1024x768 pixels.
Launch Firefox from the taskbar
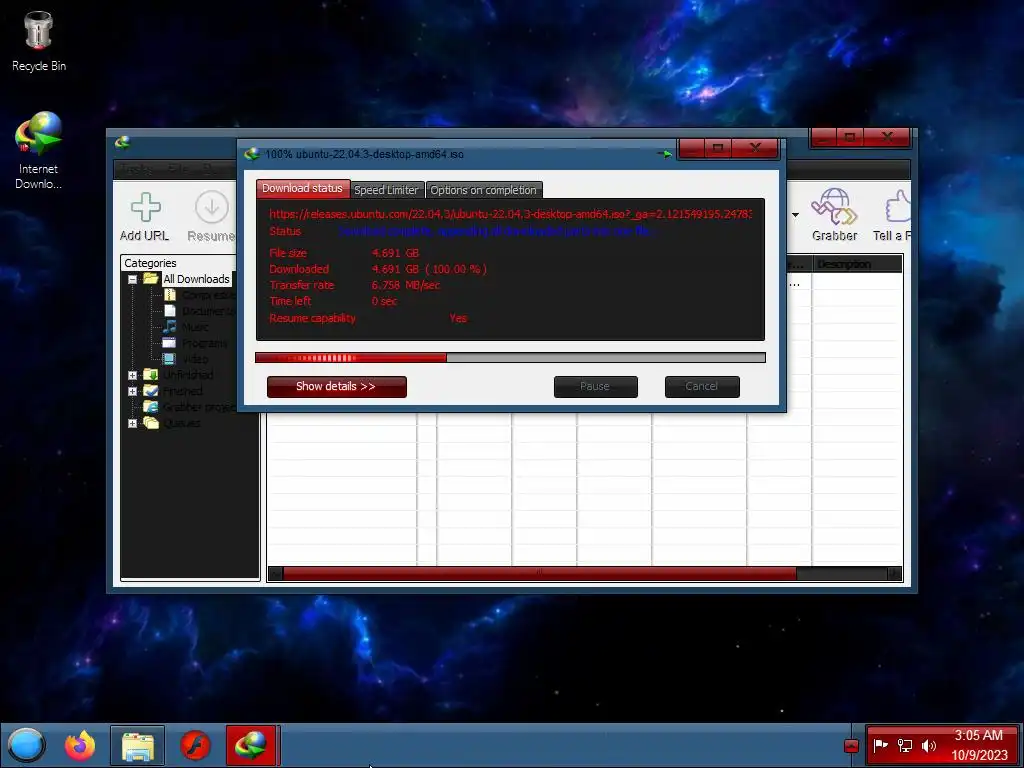pos(80,745)
